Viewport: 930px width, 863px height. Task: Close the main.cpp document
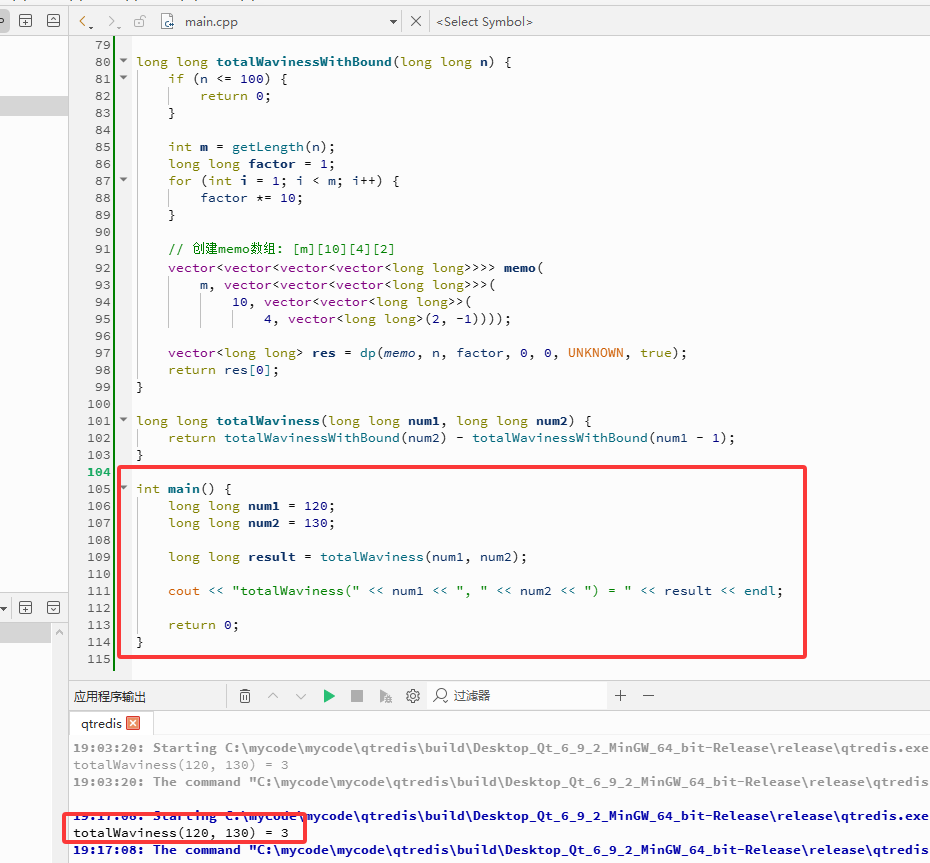(x=416, y=22)
